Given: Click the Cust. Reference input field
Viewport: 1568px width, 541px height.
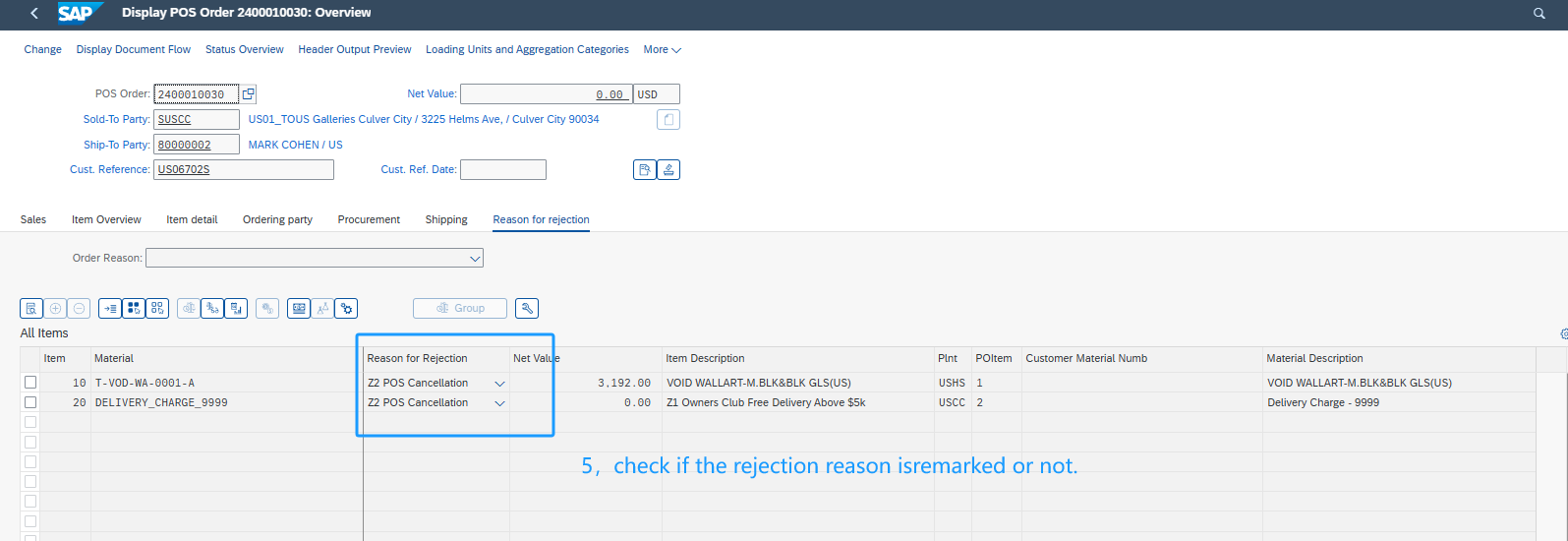Looking at the screenshot, I should tap(244, 170).
